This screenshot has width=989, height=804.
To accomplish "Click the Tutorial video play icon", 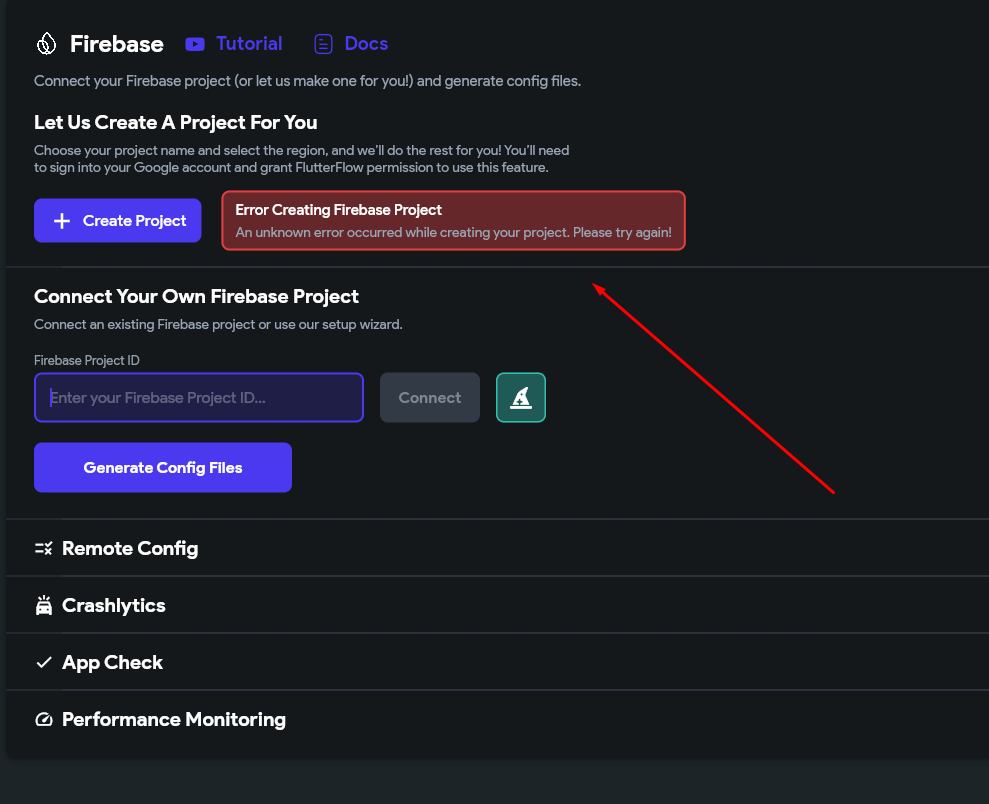I will click(x=195, y=44).
